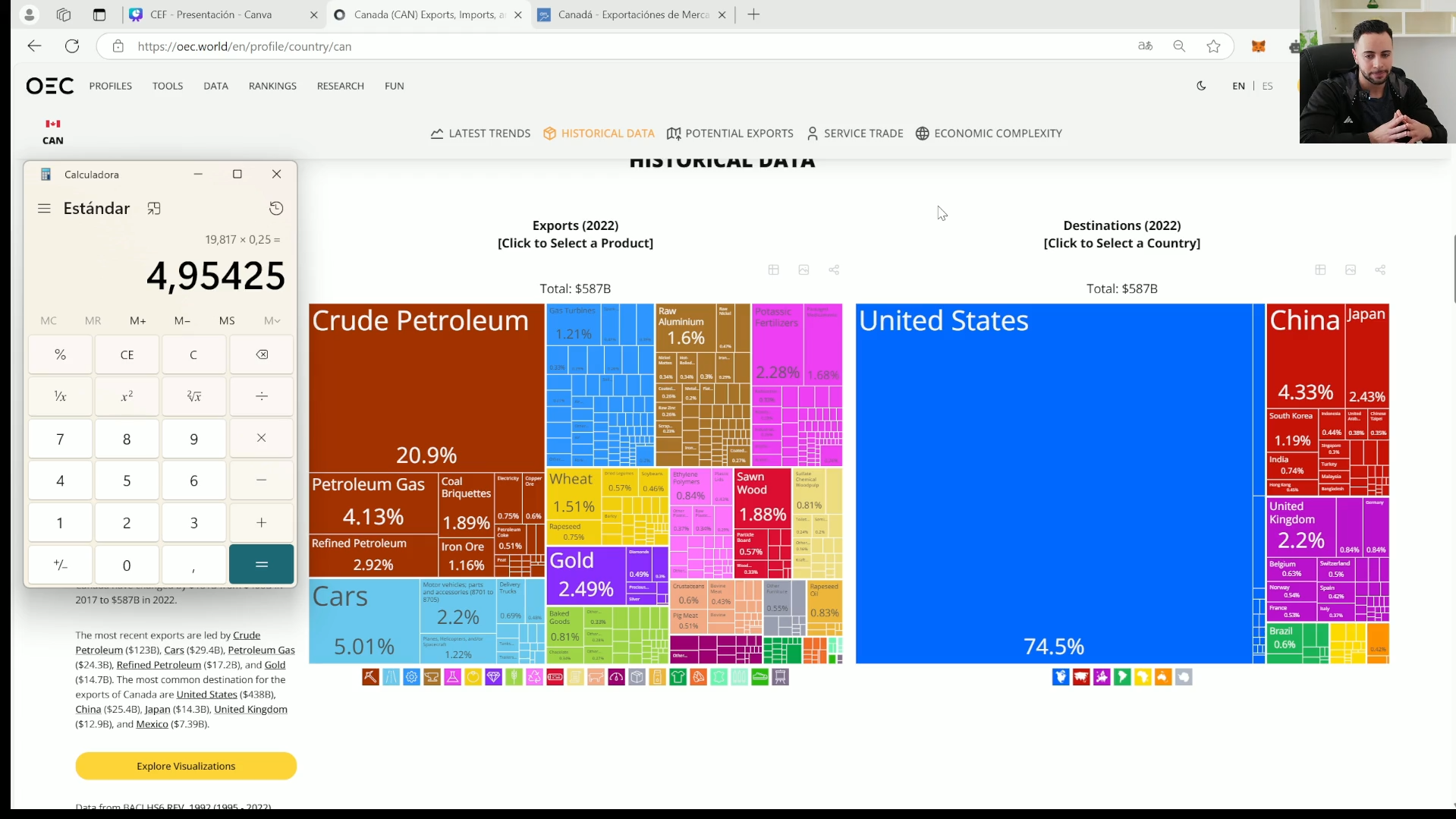The height and width of the screenshot is (819, 1456).
Task: Filter by precious metals diamond icon
Action: click(x=493, y=677)
